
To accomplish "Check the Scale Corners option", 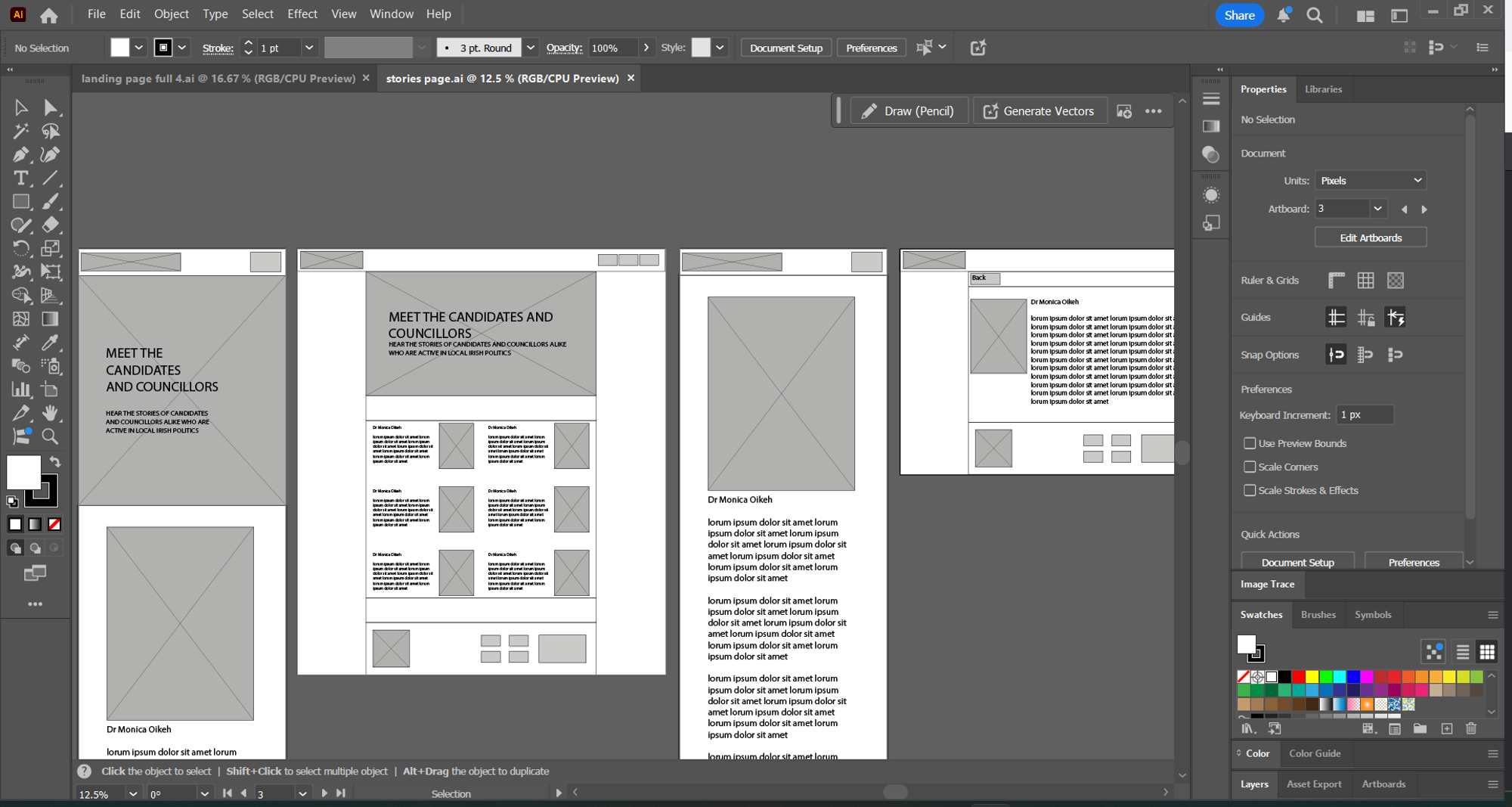I will (x=1250, y=467).
